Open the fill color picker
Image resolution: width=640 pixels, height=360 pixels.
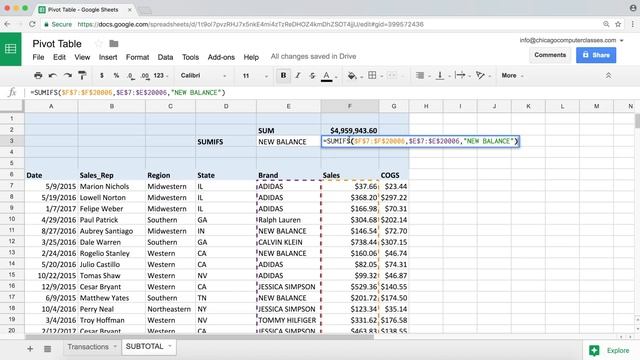[x=351, y=76]
